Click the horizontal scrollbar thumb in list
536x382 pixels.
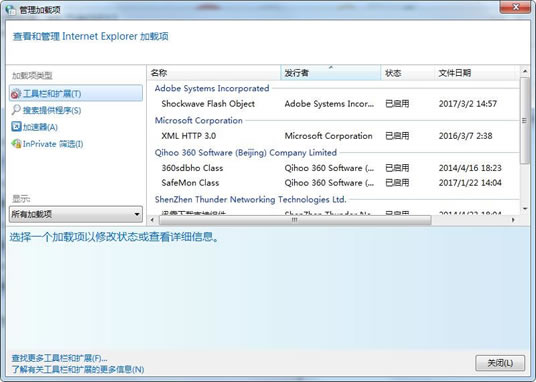[295, 220]
